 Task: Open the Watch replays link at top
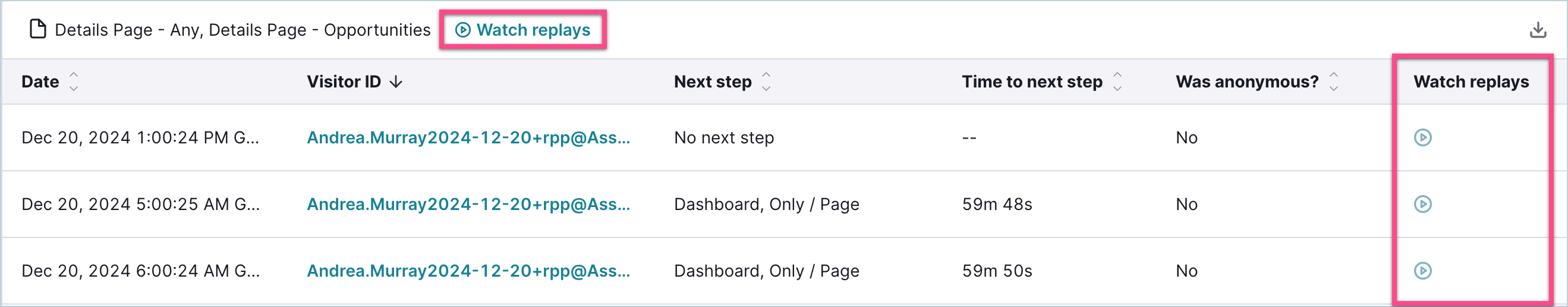pyautogui.click(x=523, y=30)
